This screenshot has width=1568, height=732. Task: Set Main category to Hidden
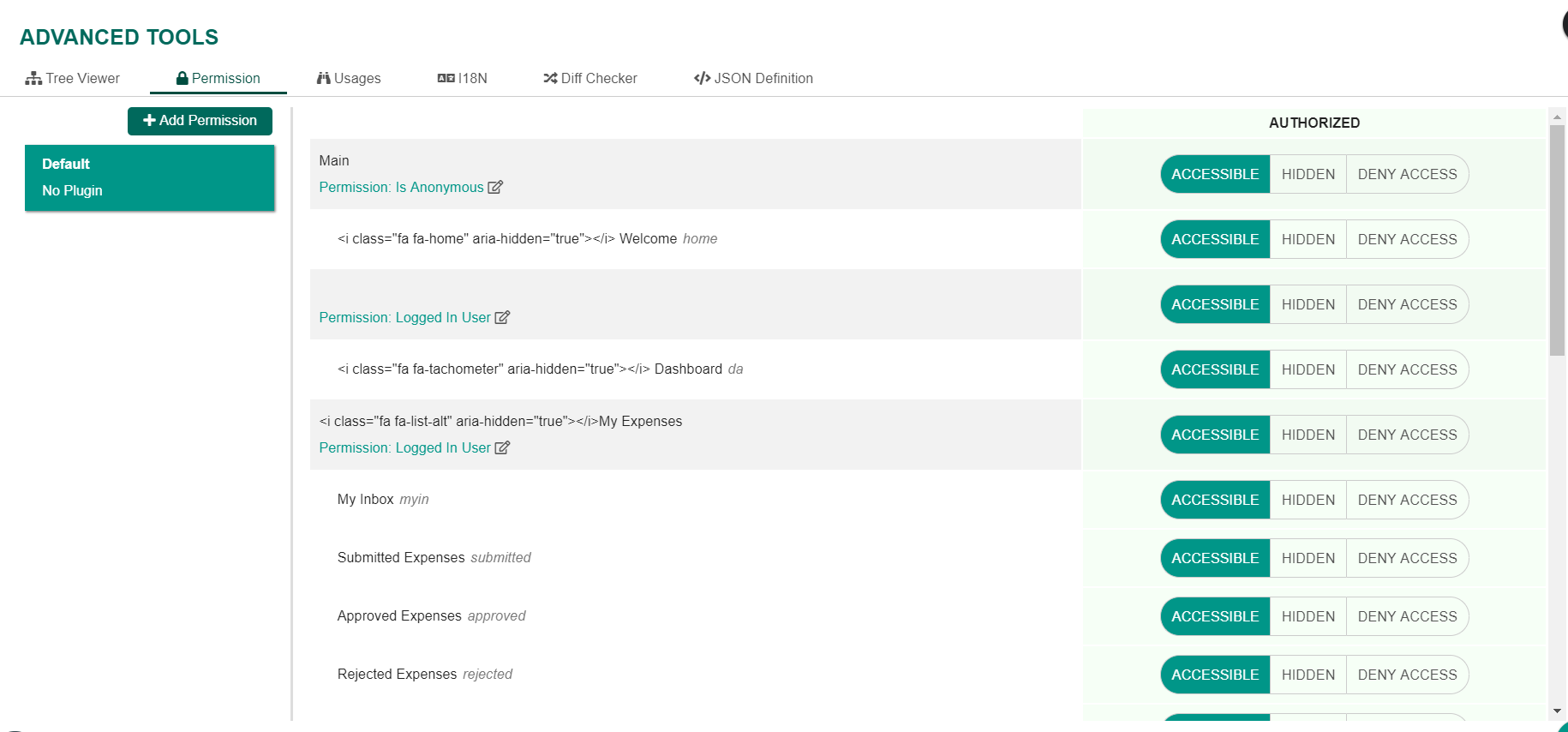point(1308,174)
